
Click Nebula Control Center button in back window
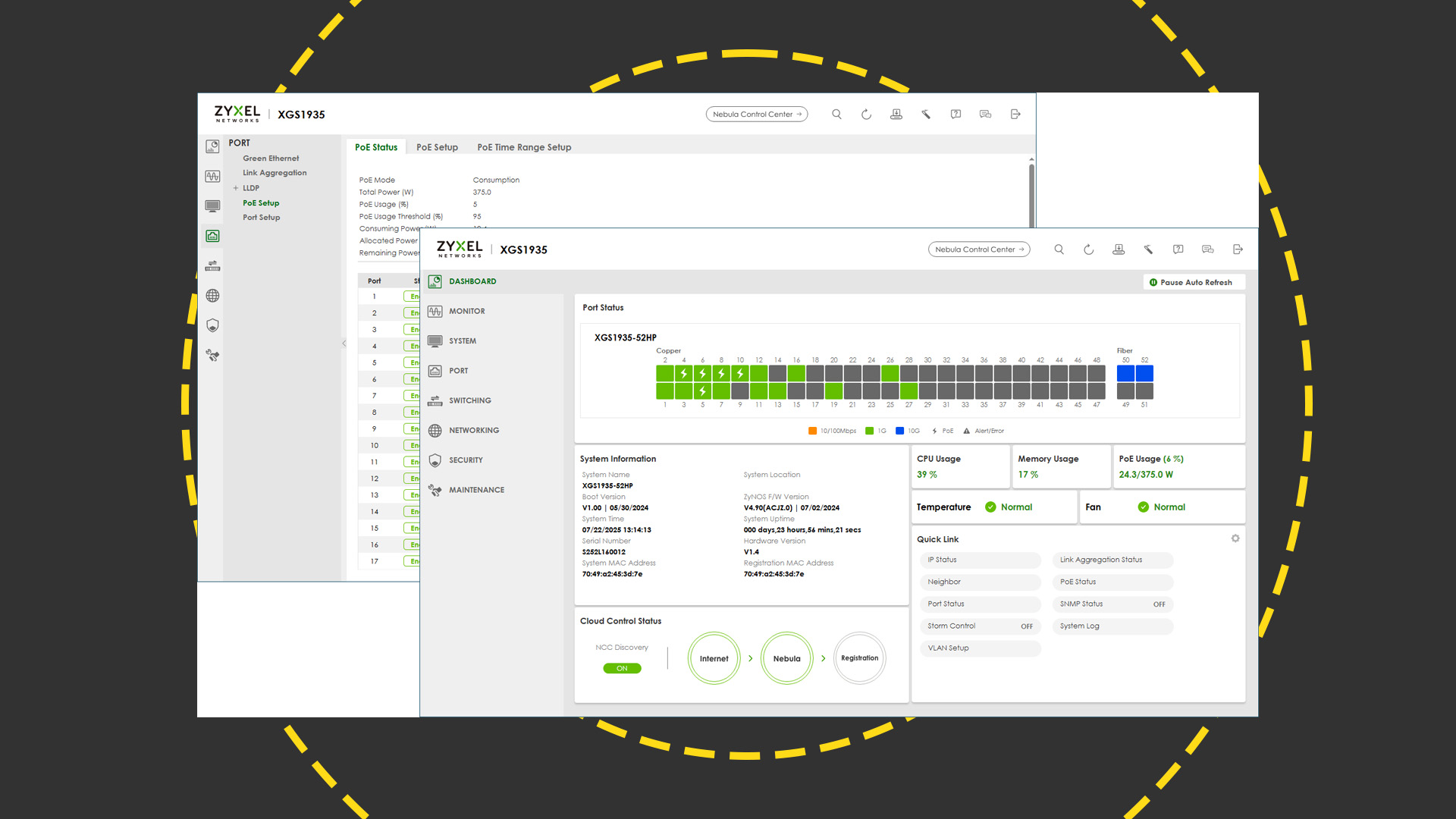[x=756, y=115]
